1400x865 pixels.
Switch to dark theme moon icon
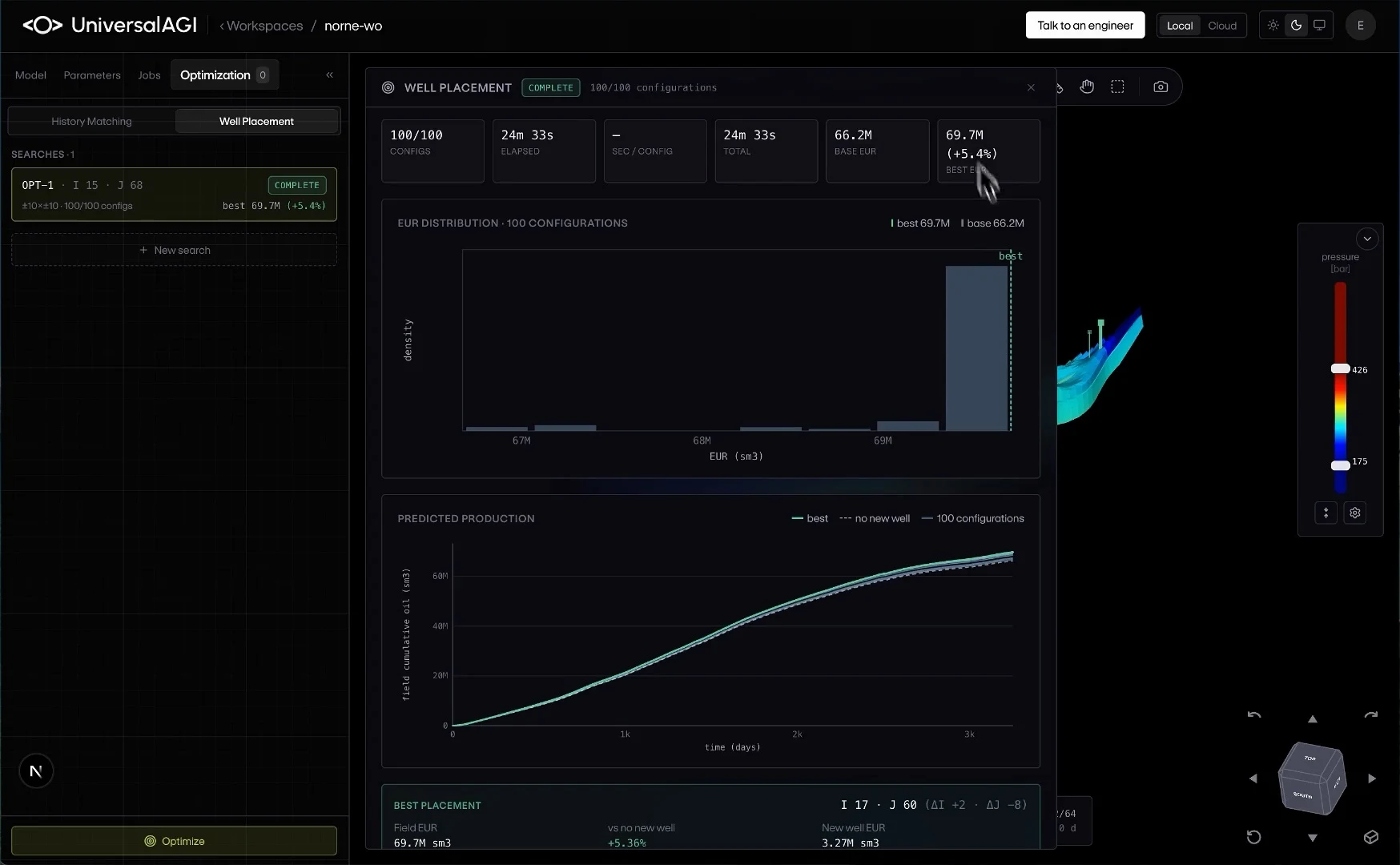point(1296,26)
